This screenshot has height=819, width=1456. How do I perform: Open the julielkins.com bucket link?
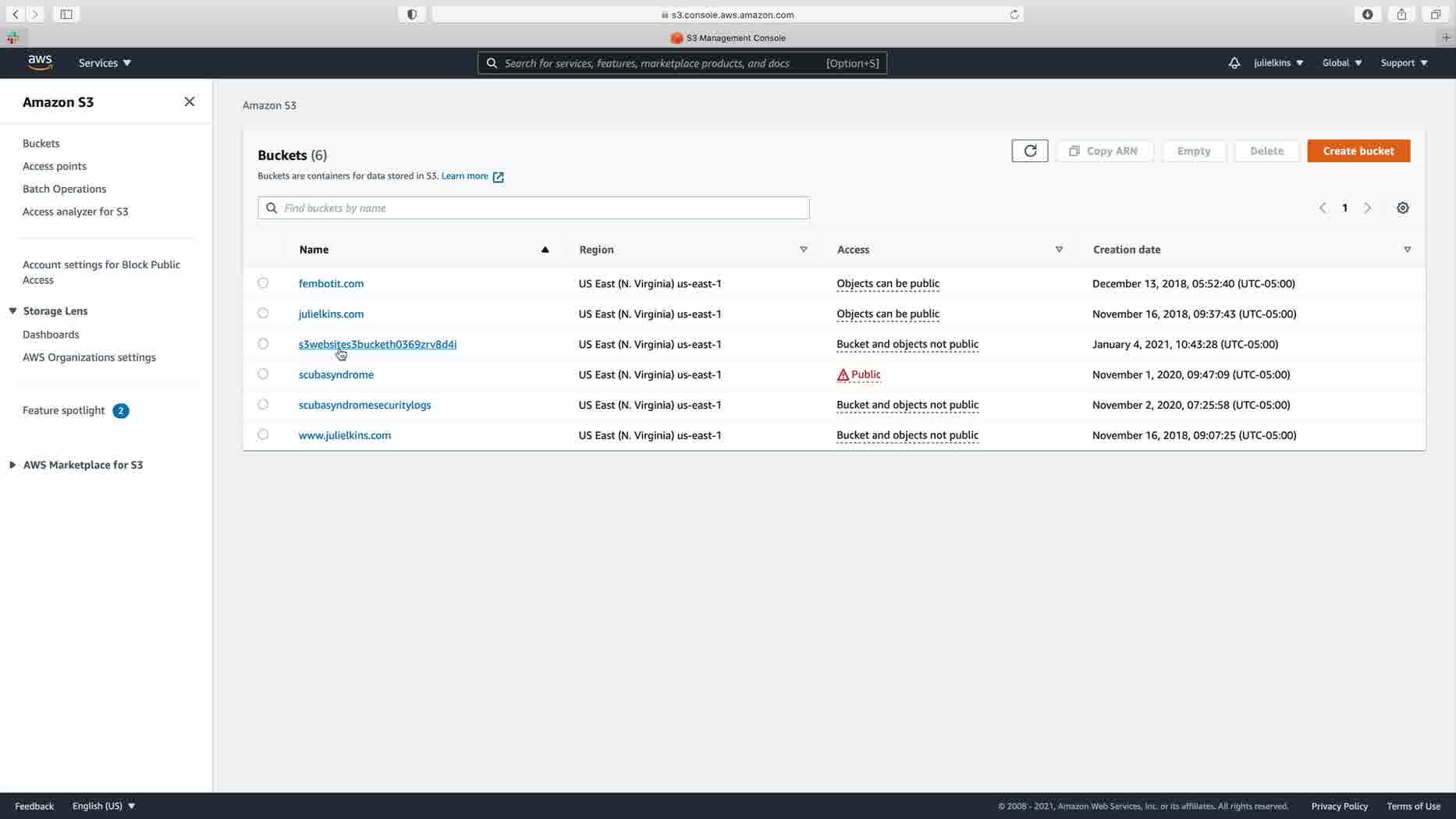coord(331,314)
